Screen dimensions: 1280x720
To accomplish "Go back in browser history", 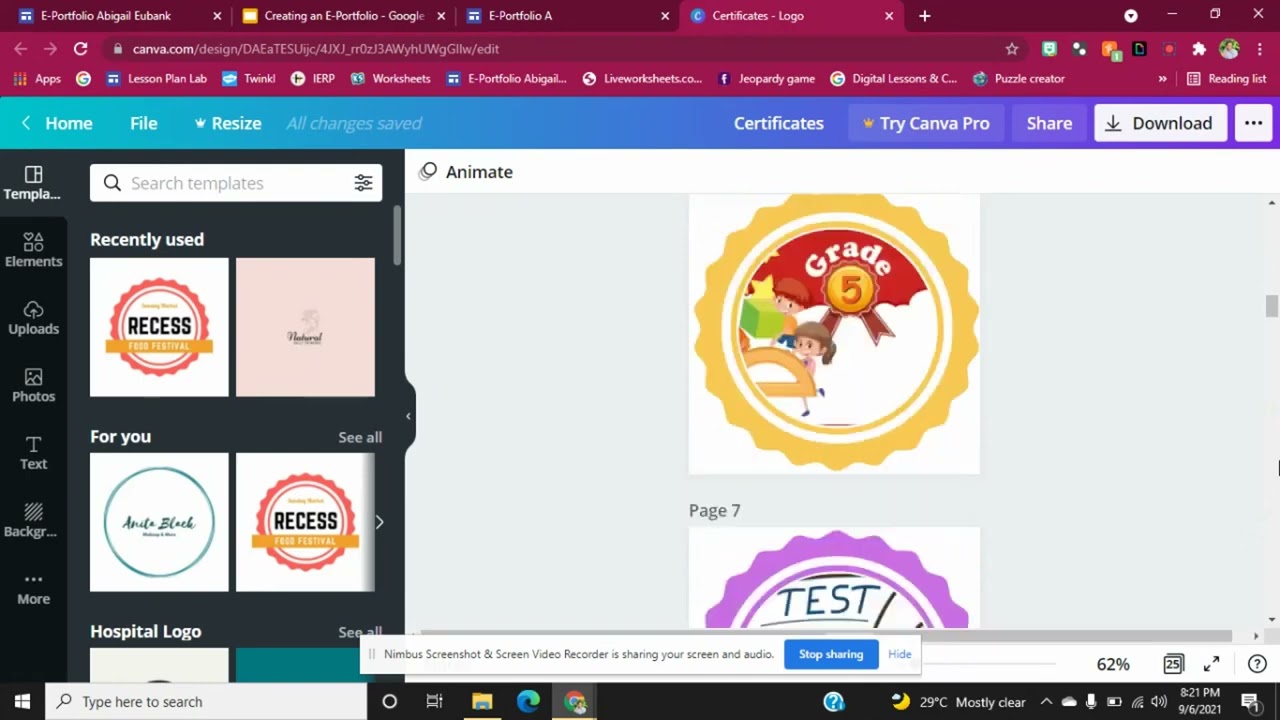I will tap(20, 48).
